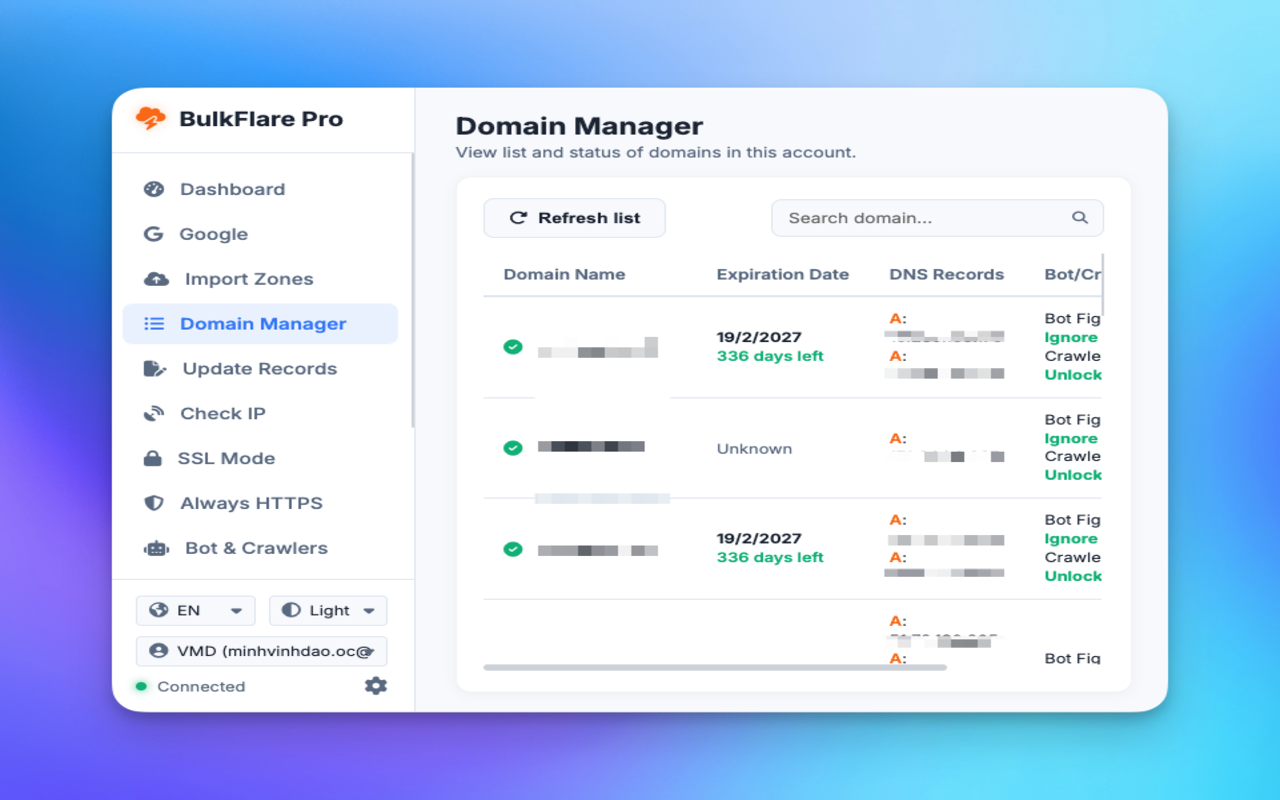
Task: Click the Update Records edit icon
Action: pyautogui.click(x=155, y=369)
